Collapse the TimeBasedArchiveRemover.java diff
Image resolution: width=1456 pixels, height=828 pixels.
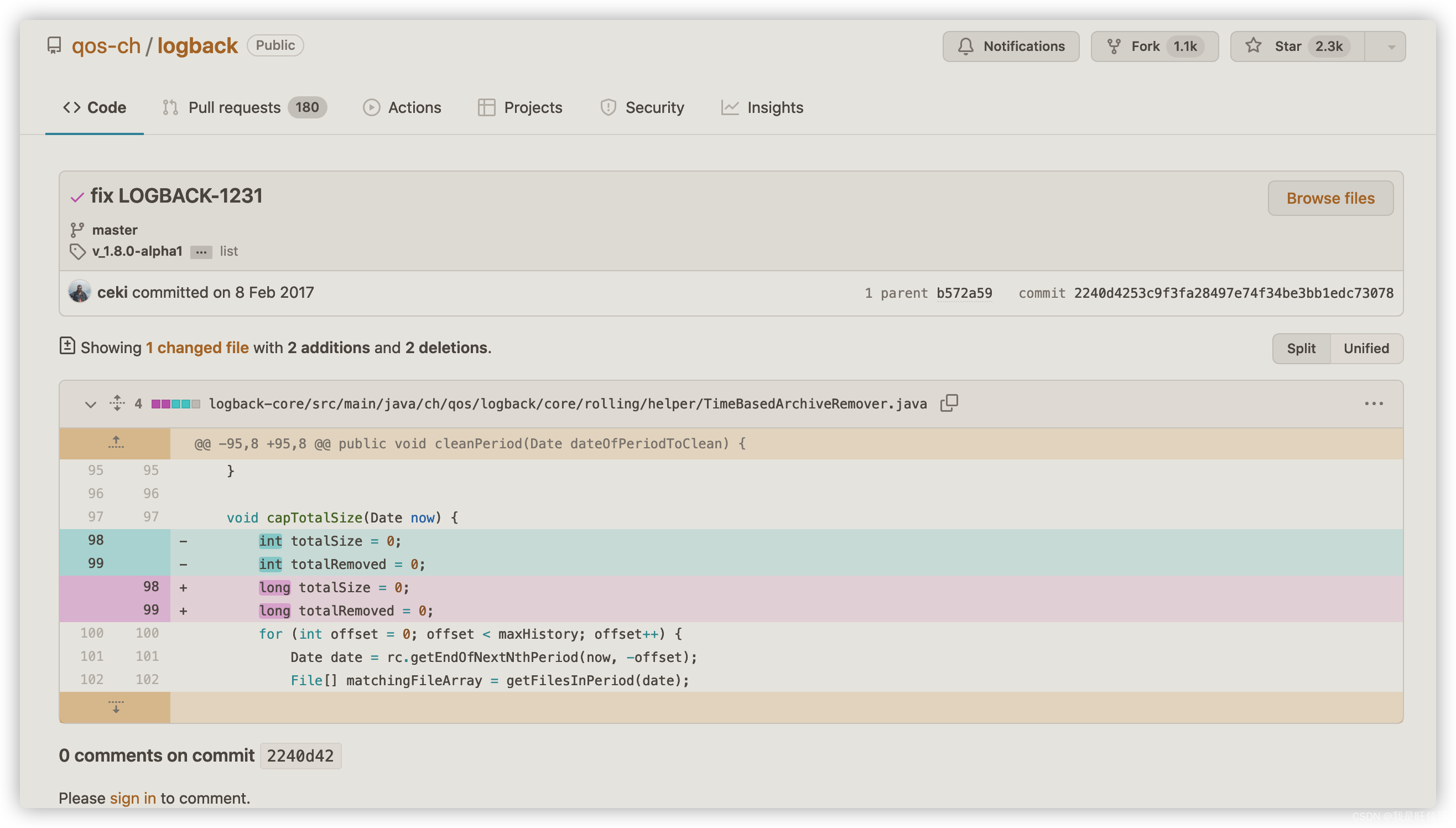(x=90, y=404)
